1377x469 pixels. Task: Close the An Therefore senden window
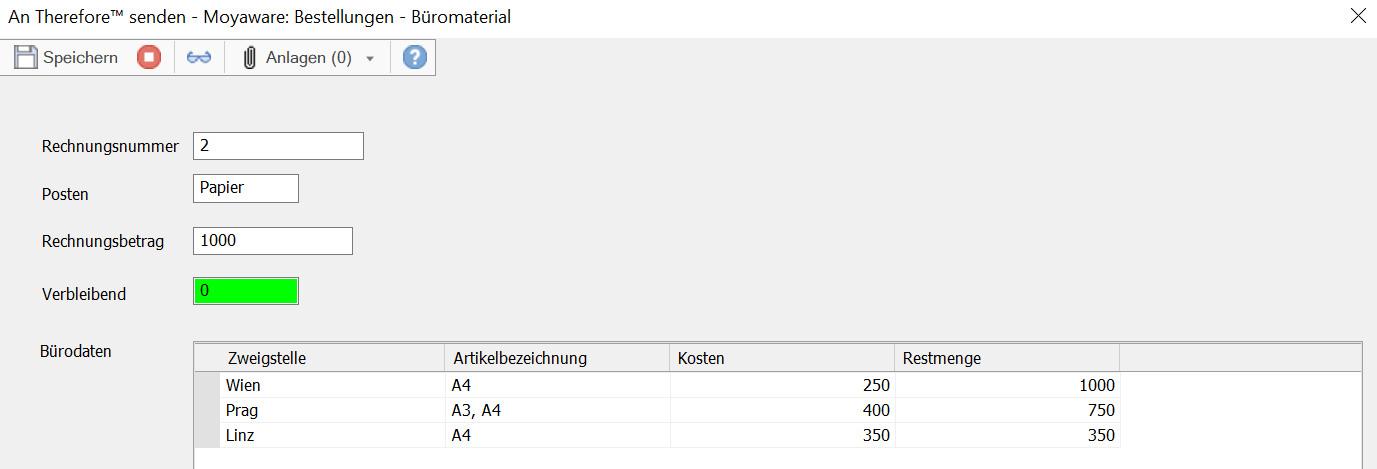point(1358,16)
